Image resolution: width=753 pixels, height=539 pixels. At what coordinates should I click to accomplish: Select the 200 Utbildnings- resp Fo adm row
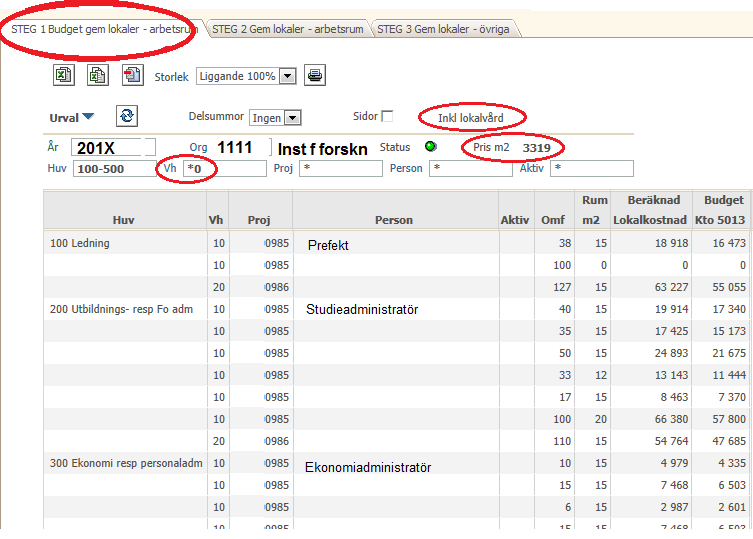click(121, 309)
